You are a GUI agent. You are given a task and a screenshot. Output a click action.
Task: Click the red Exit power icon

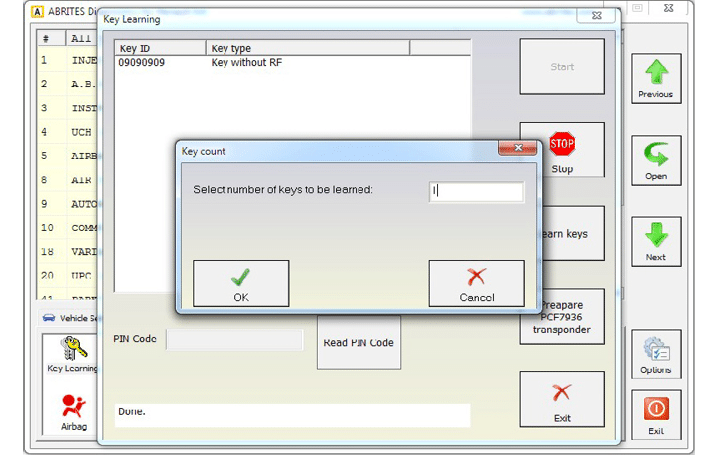click(x=655, y=414)
